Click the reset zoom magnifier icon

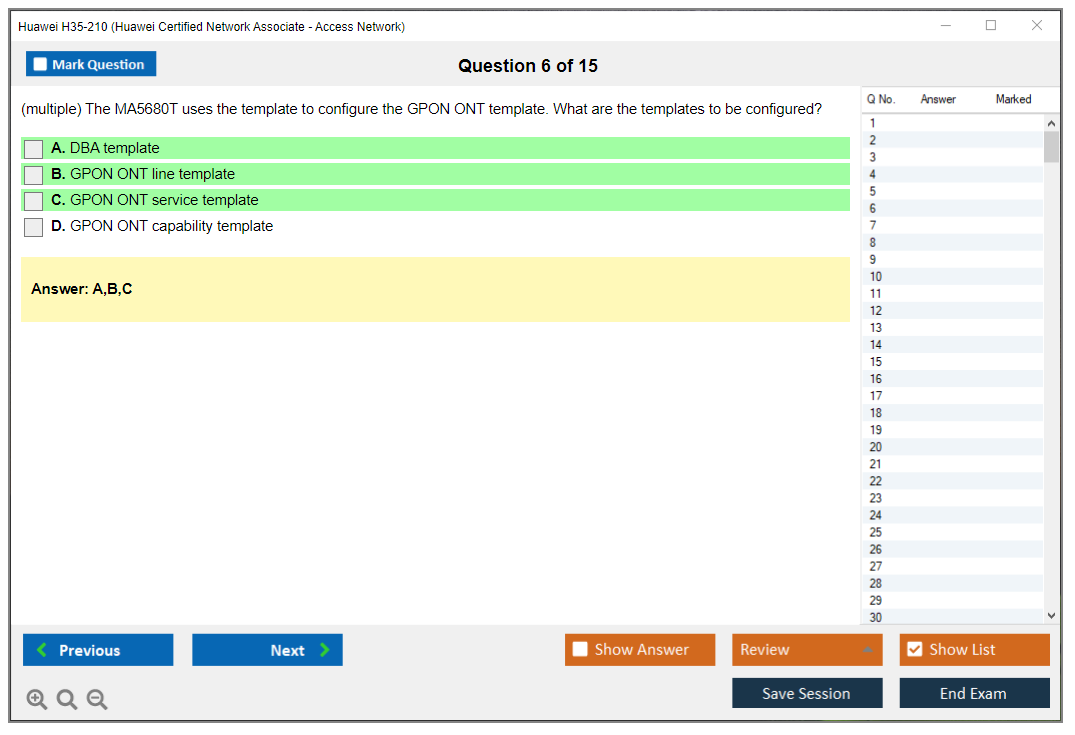[x=67, y=699]
